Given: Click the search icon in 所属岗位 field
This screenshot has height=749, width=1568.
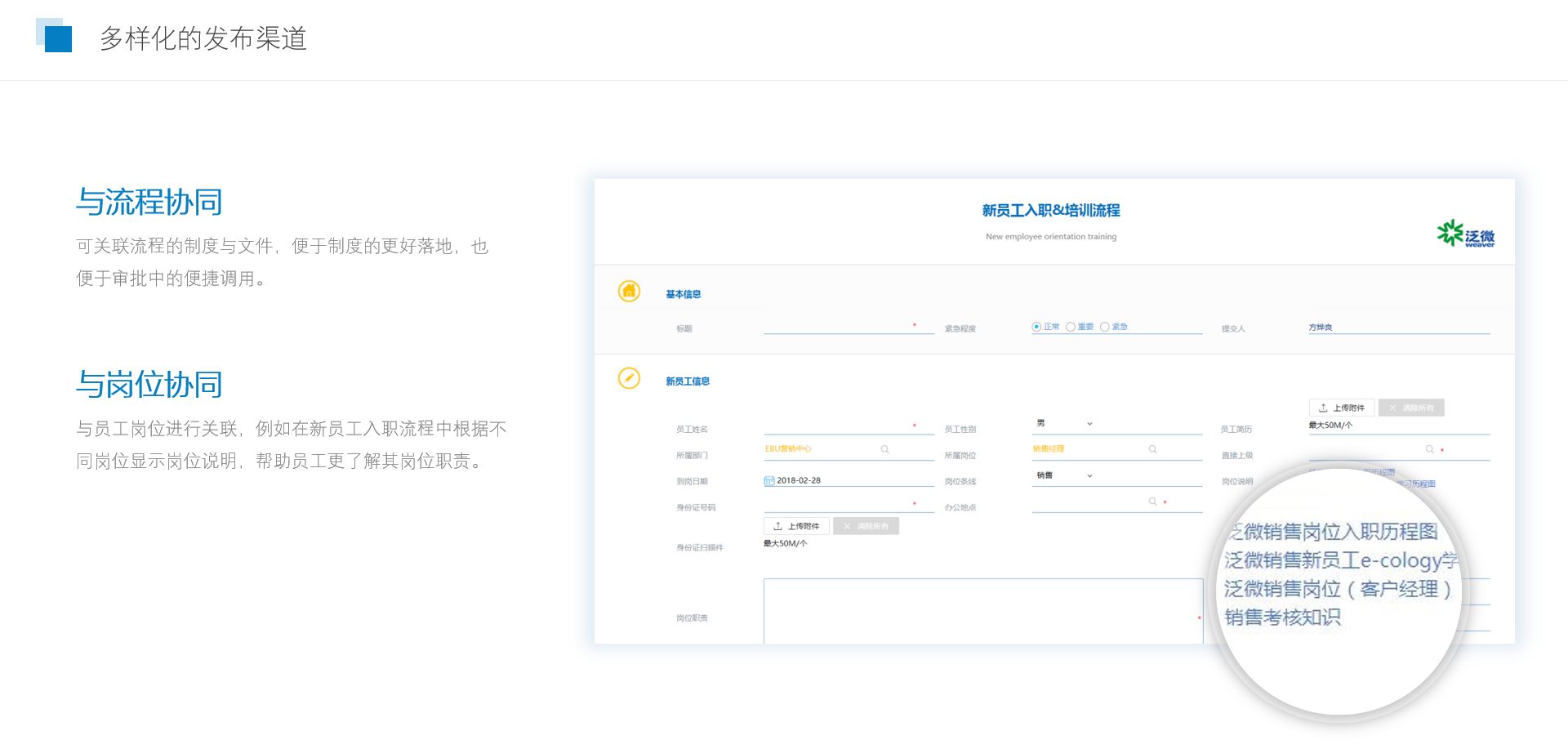Looking at the screenshot, I should pyautogui.click(x=1152, y=449).
